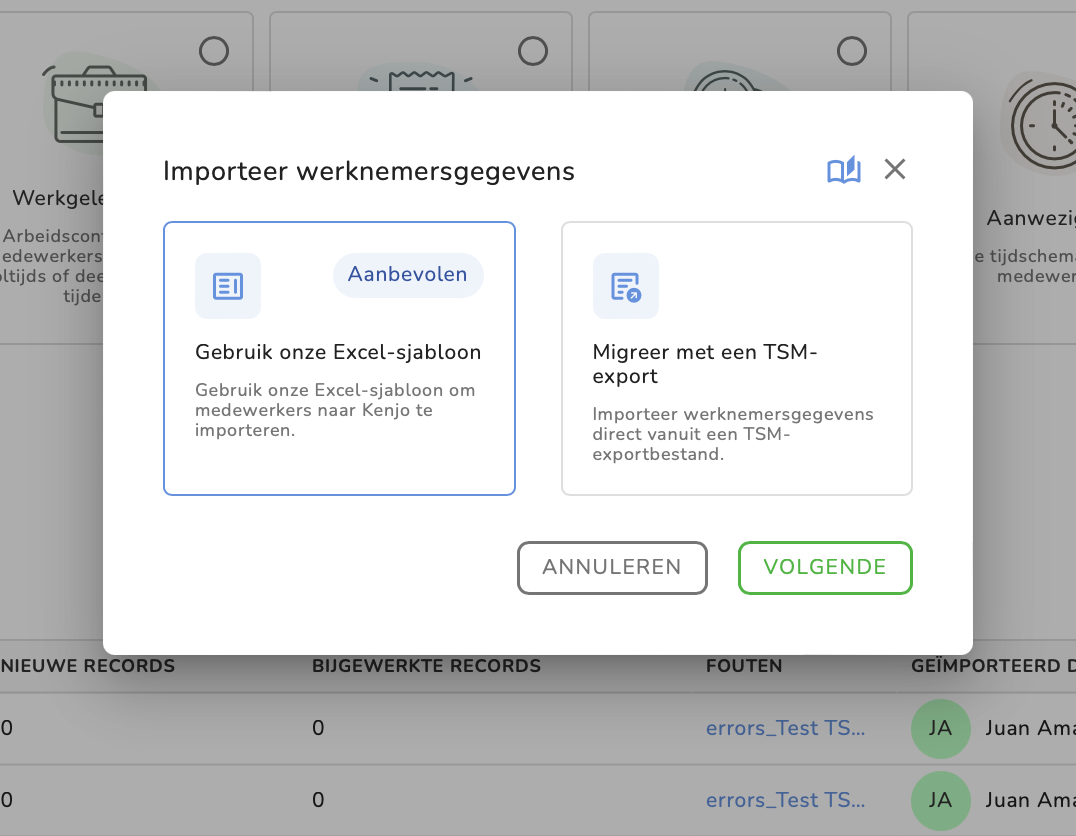Viewport: 1076px width, 836px height.
Task: Click the JA avatar in second row
Action: point(941,800)
